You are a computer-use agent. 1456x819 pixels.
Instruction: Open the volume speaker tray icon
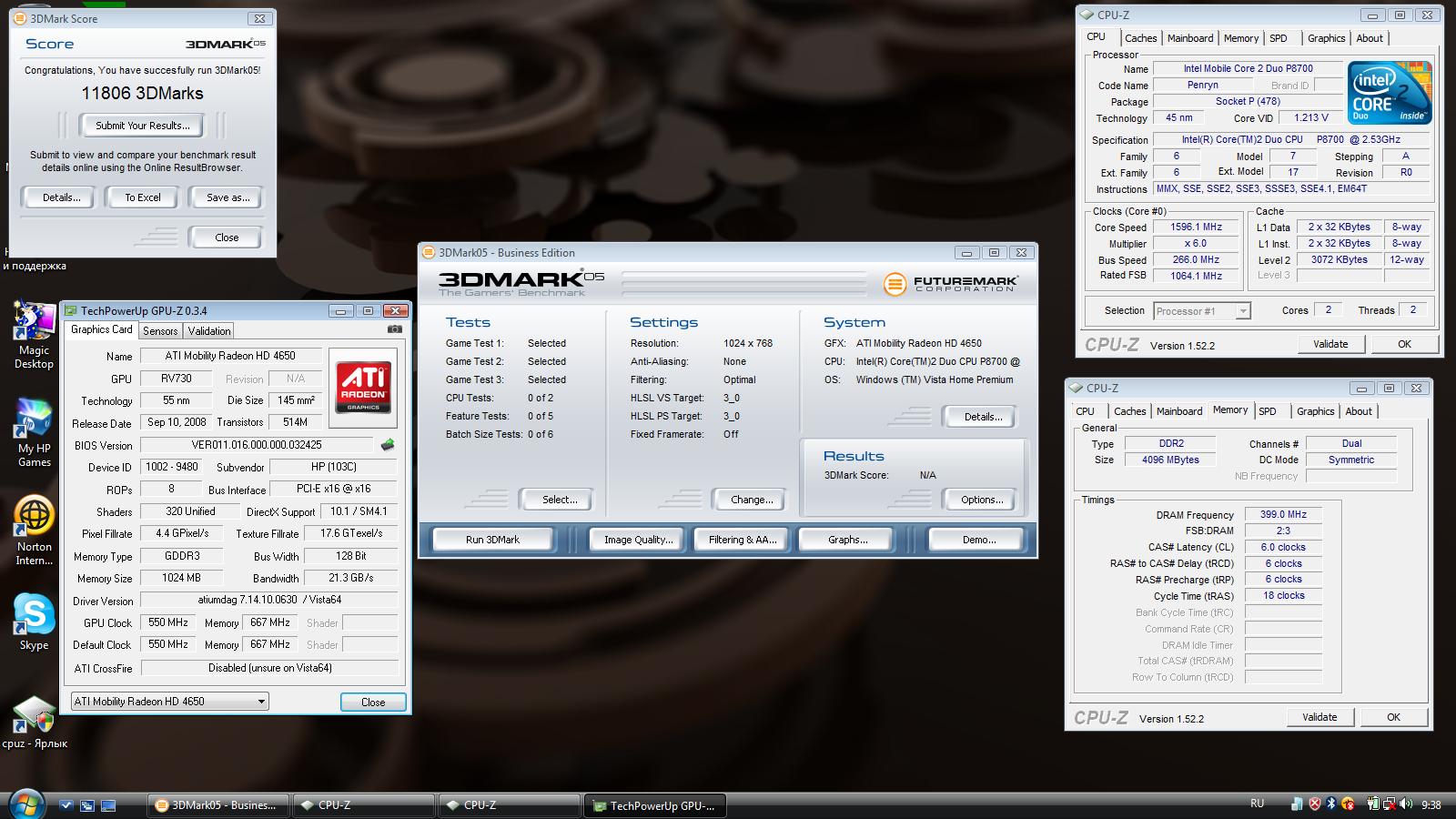[x=1406, y=804]
